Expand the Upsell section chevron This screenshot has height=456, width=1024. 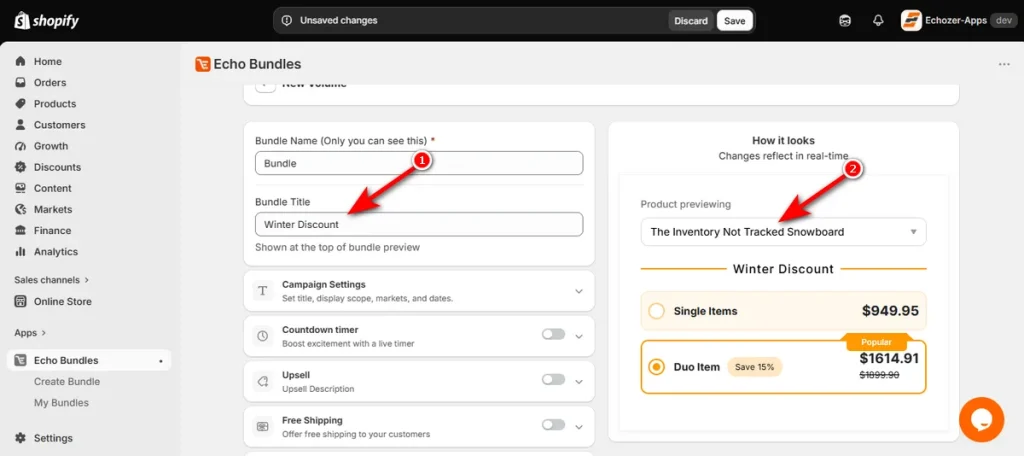coord(579,382)
